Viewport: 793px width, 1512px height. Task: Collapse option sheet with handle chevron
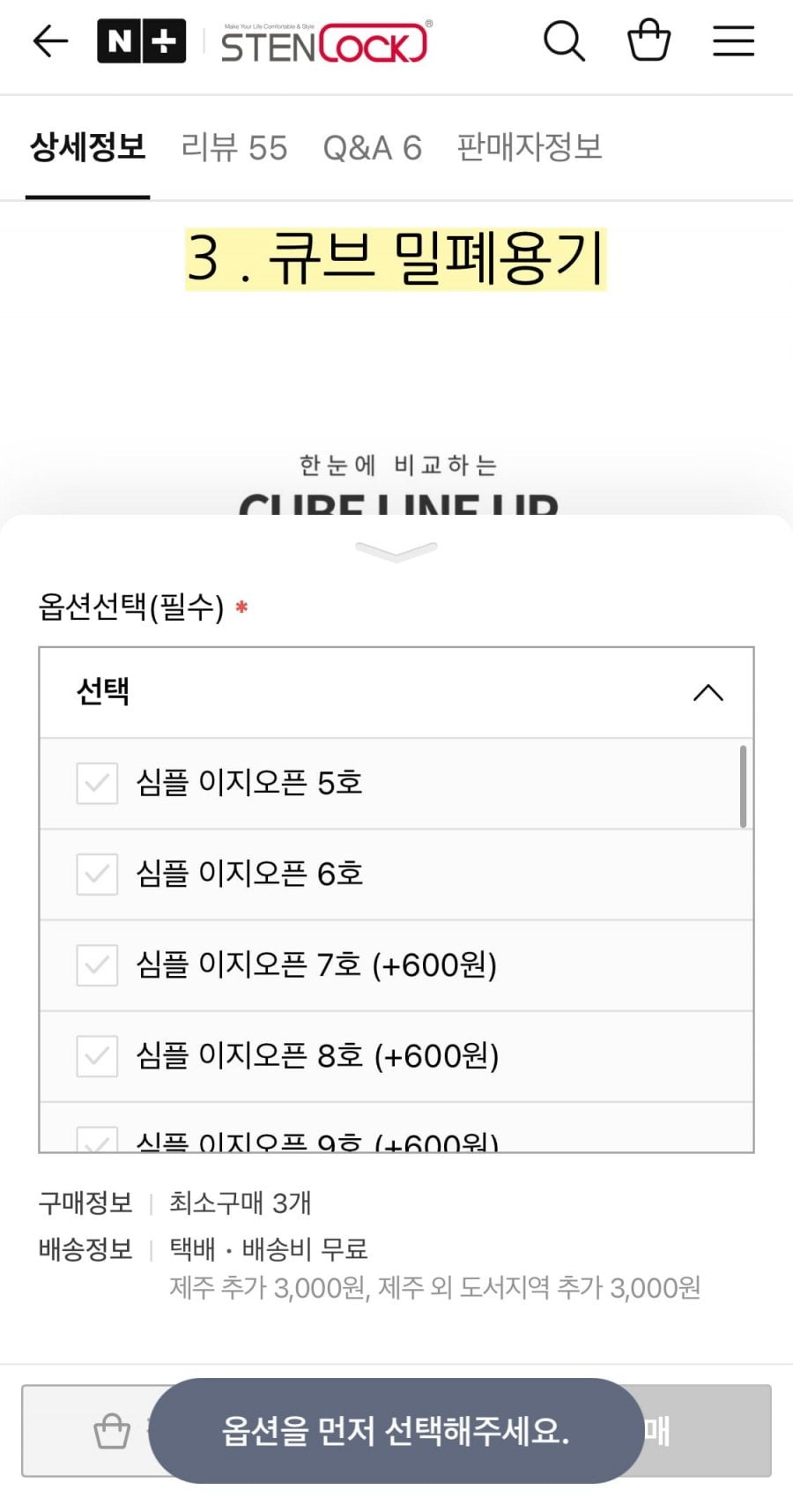click(x=396, y=553)
